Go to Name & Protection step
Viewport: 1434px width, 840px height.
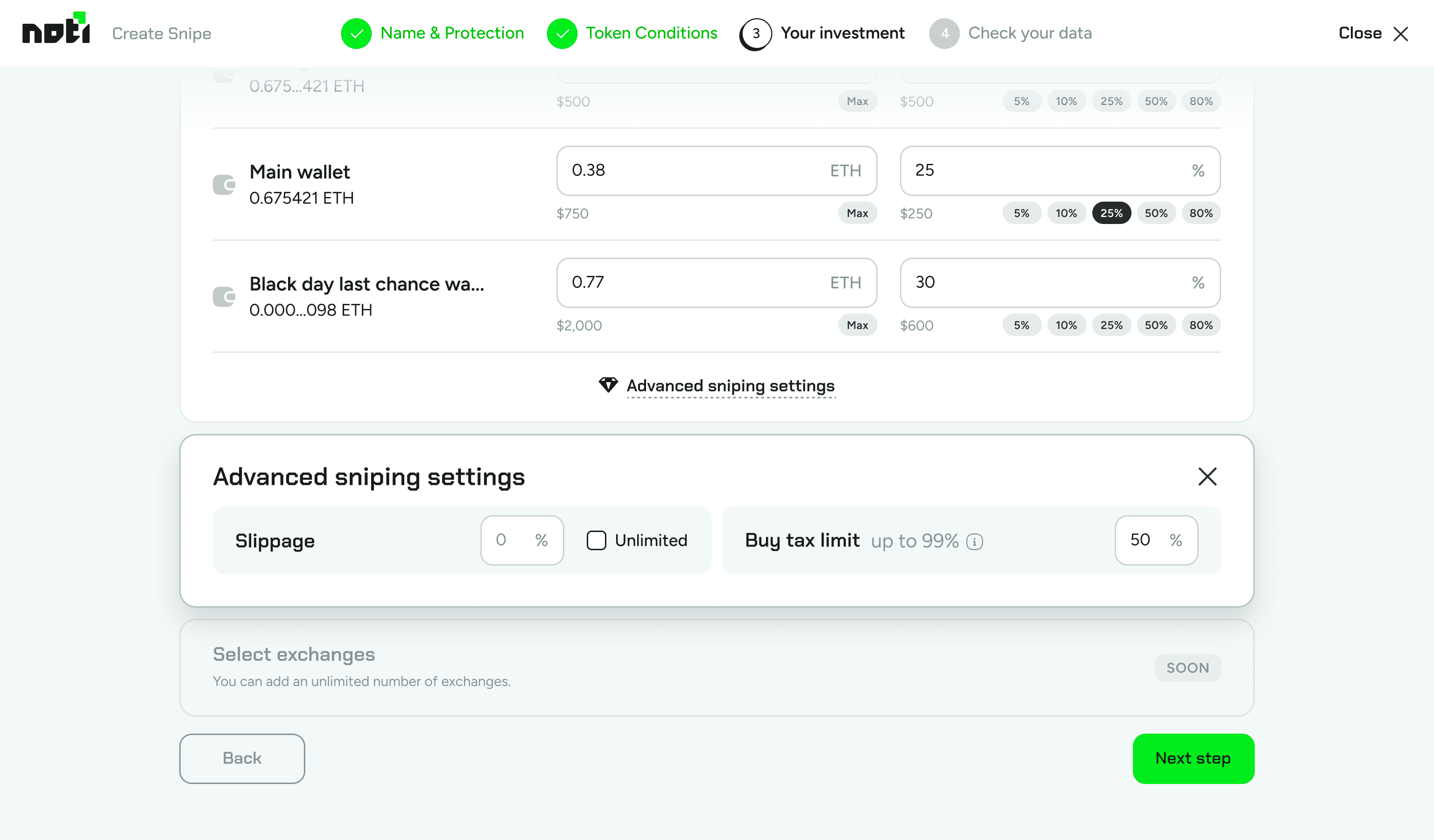(452, 34)
